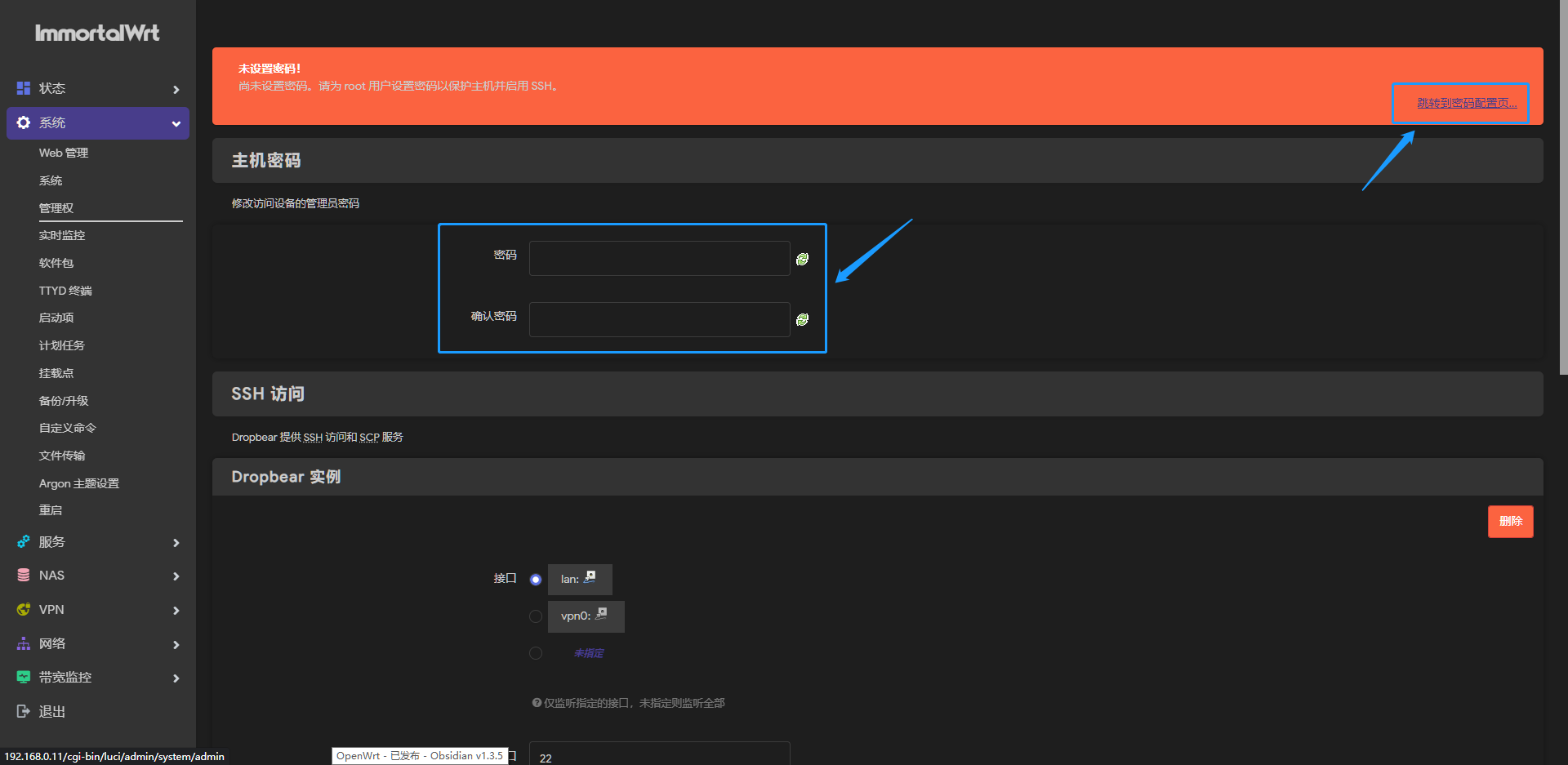
Task: Click the 确认密码 input field
Action: [x=658, y=319]
